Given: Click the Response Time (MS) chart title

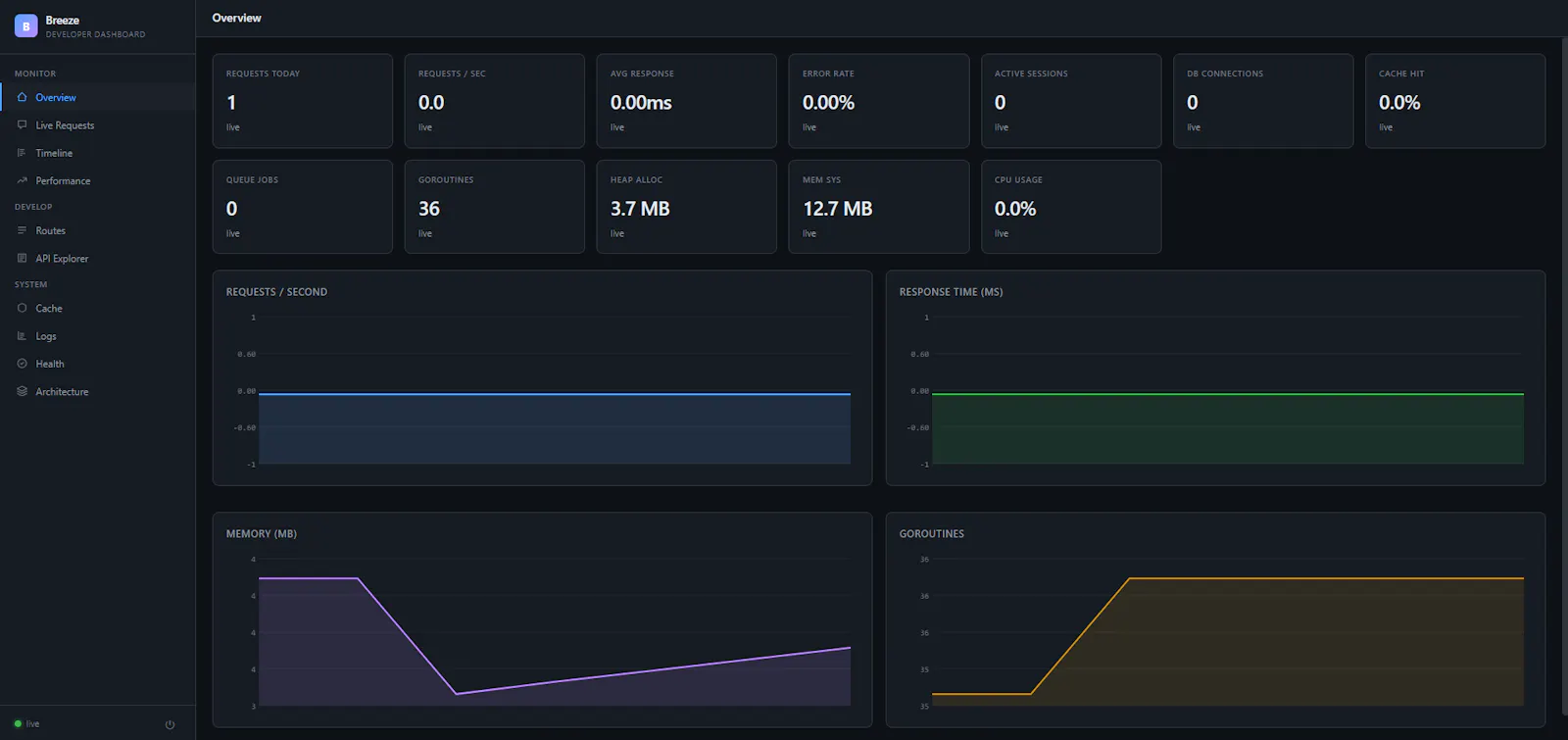Looking at the screenshot, I should point(951,292).
